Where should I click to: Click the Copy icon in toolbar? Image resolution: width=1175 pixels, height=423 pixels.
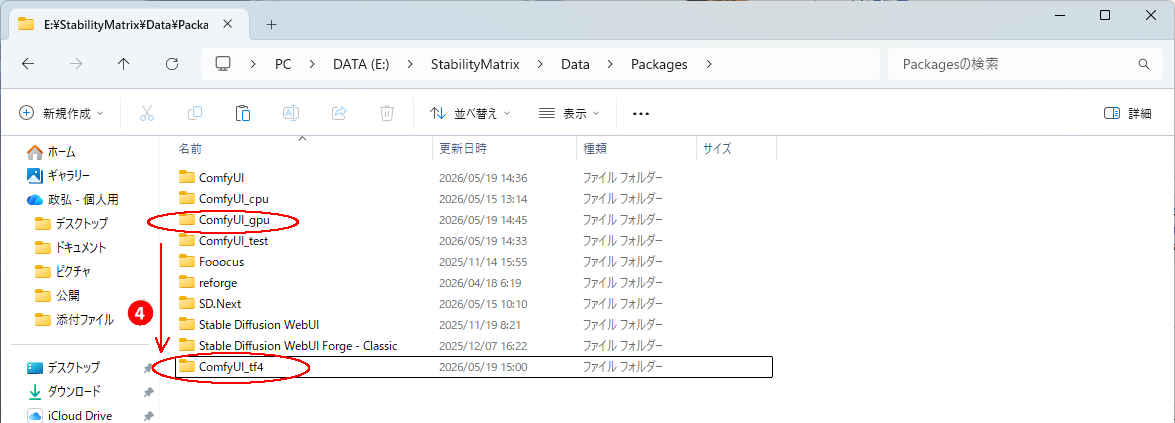(x=195, y=113)
